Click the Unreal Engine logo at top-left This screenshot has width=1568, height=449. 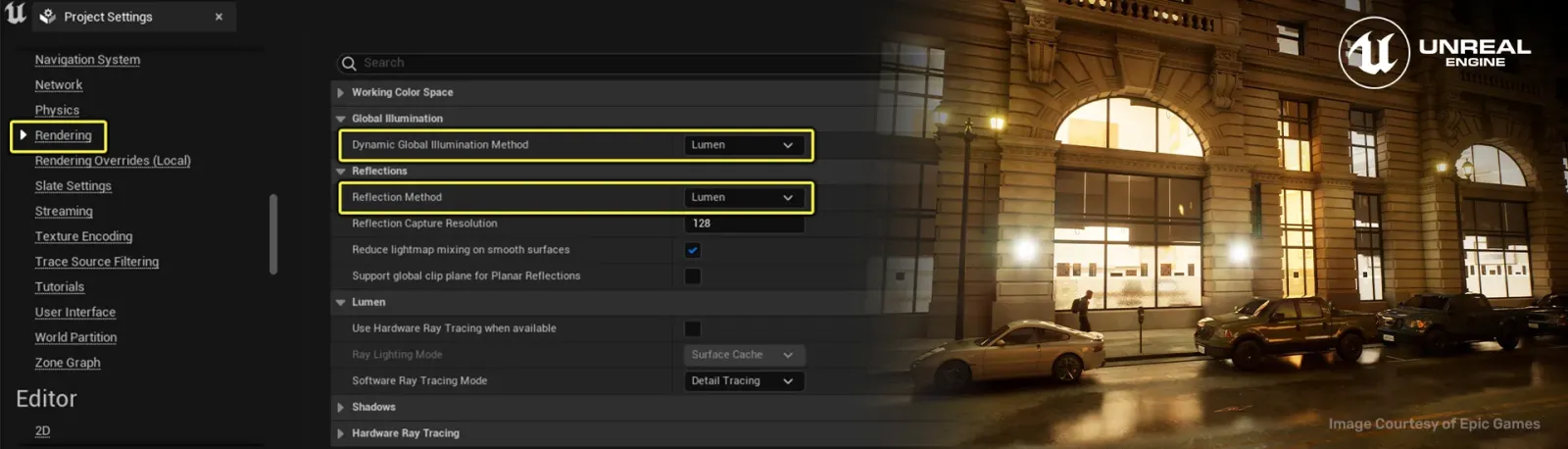(x=16, y=14)
